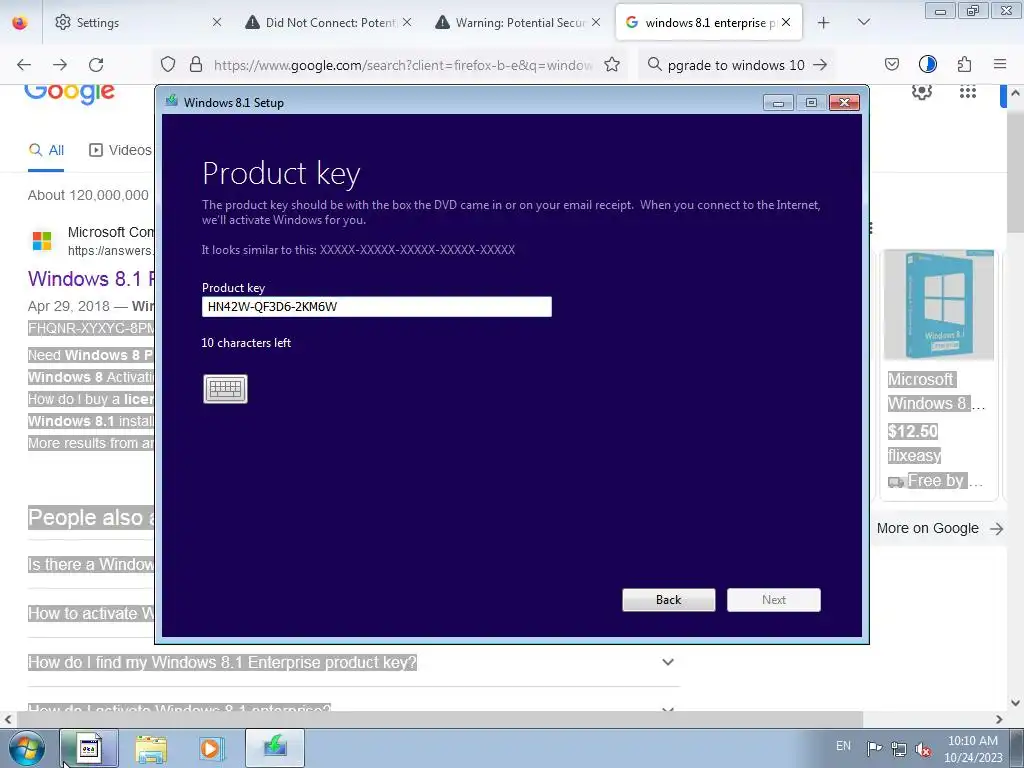Open Windows Explorer folder taskbar icon
1024x768 pixels.
pyautogui.click(x=151, y=748)
